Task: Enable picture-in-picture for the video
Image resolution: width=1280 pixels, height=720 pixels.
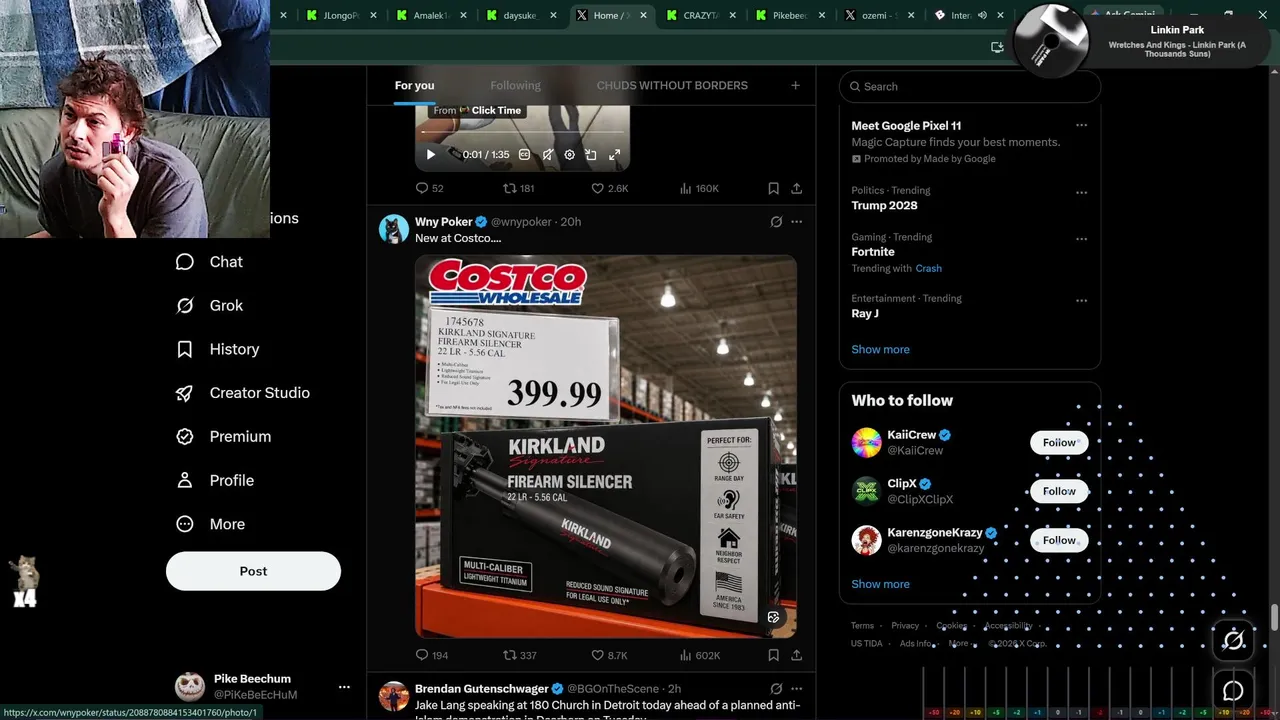Action: pyautogui.click(x=591, y=155)
